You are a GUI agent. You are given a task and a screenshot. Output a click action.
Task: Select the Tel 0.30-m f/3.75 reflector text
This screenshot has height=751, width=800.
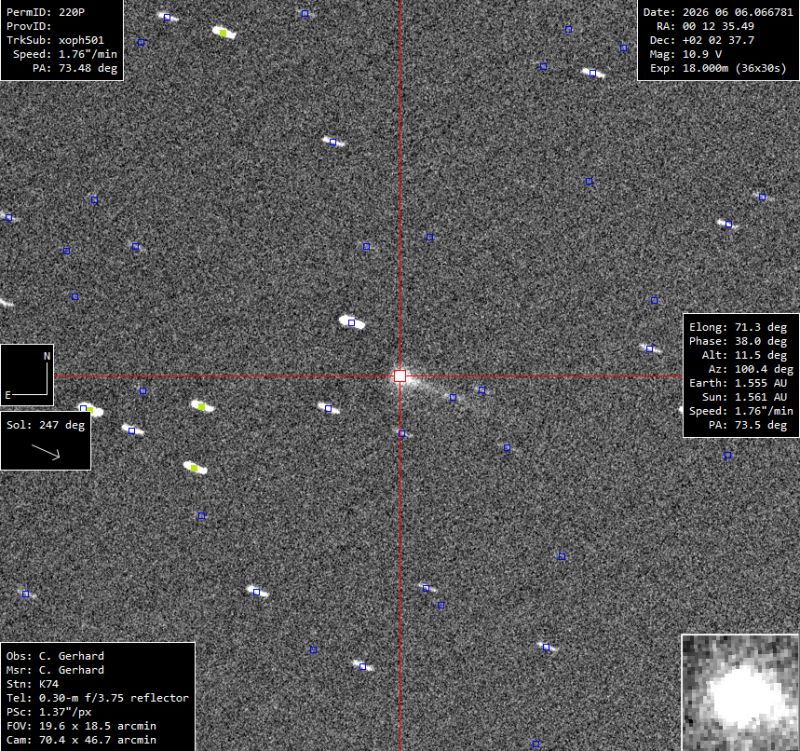pyautogui.click(x=97, y=698)
